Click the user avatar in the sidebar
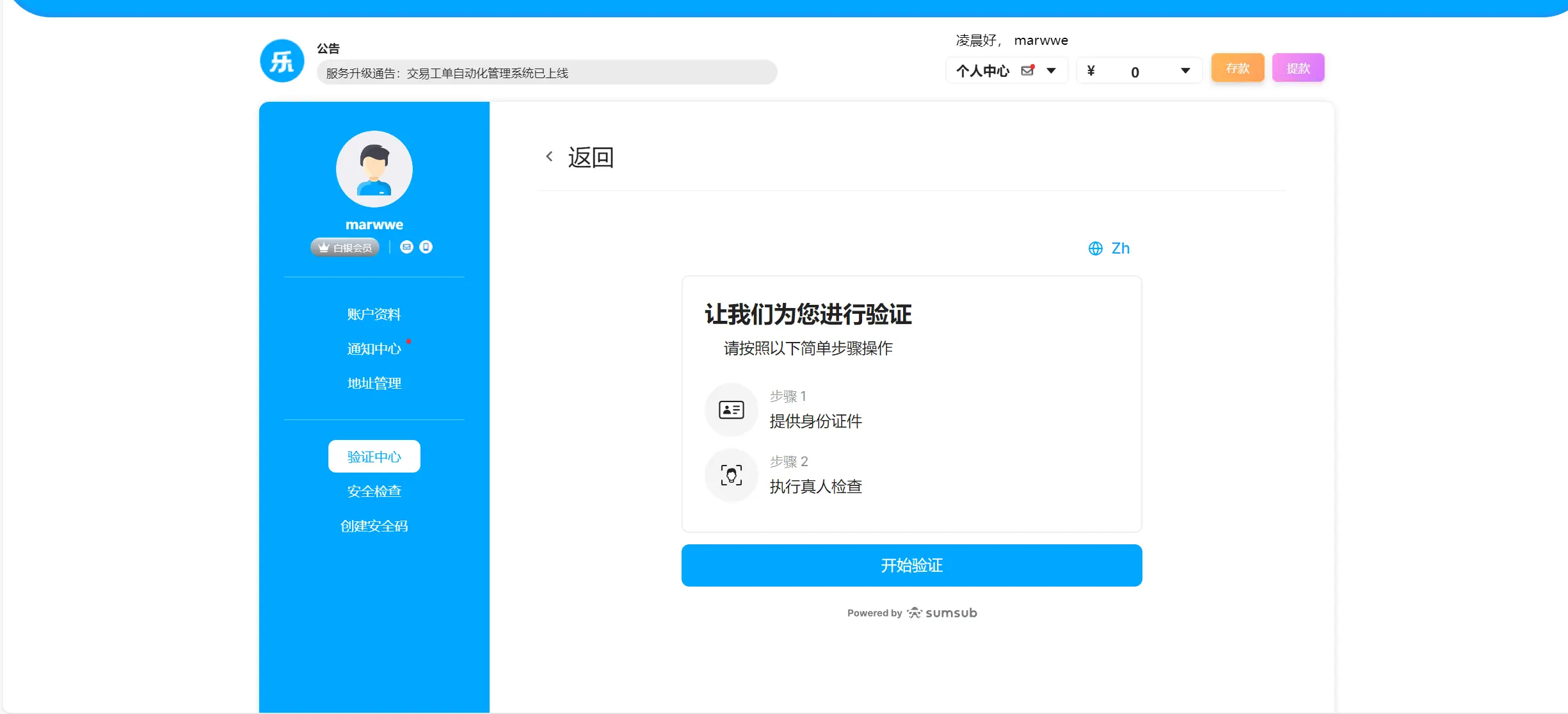This screenshot has height=714, width=1568. [374, 168]
